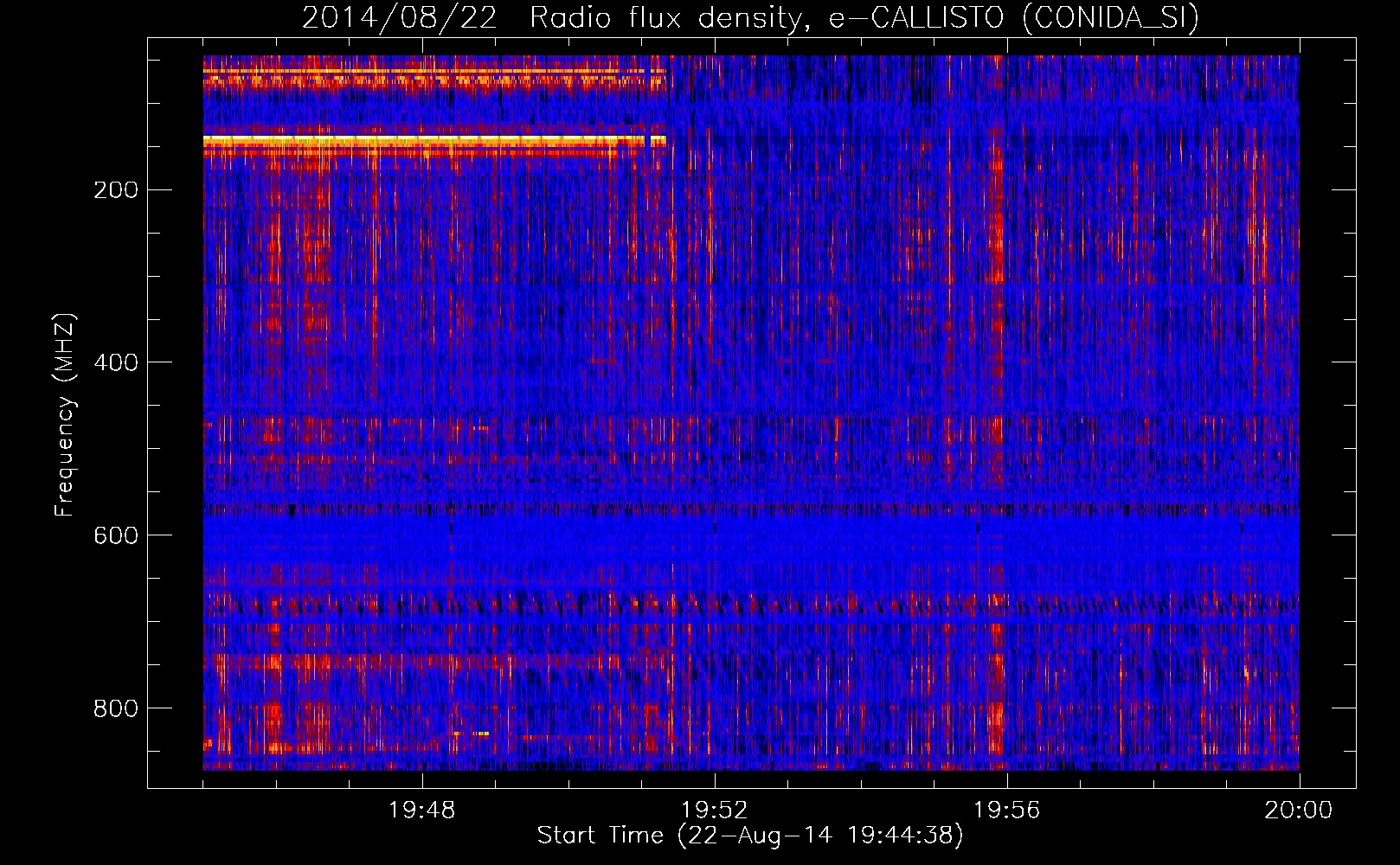Image resolution: width=1400 pixels, height=865 pixels.
Task: Click the 'Frequency (MHZ)' axis label
Action: 65,414
